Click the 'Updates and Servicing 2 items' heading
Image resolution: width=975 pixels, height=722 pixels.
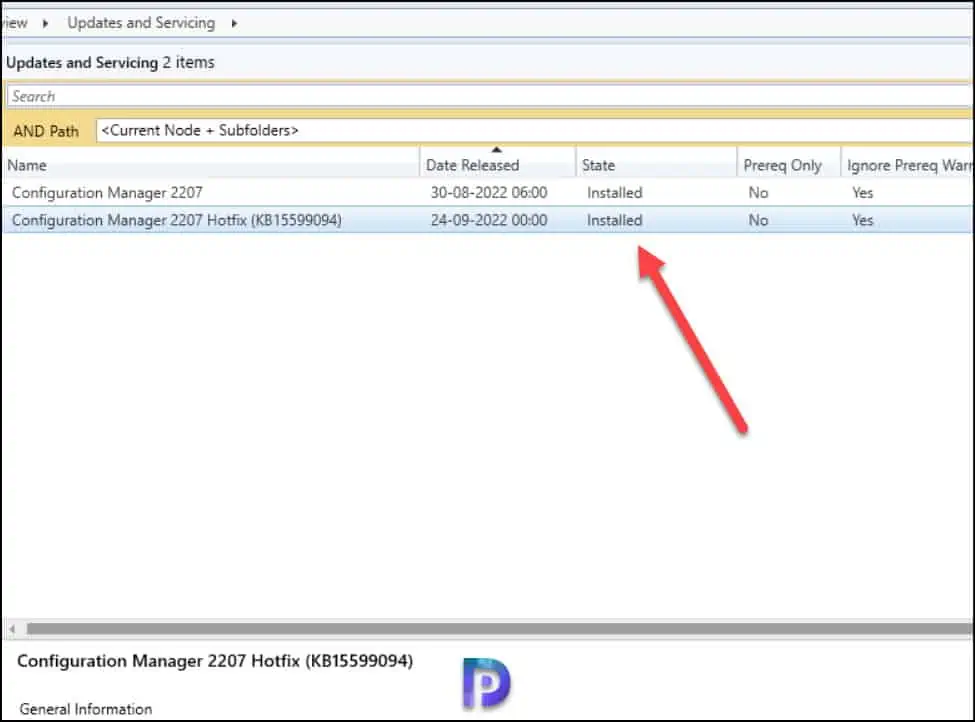(x=110, y=63)
